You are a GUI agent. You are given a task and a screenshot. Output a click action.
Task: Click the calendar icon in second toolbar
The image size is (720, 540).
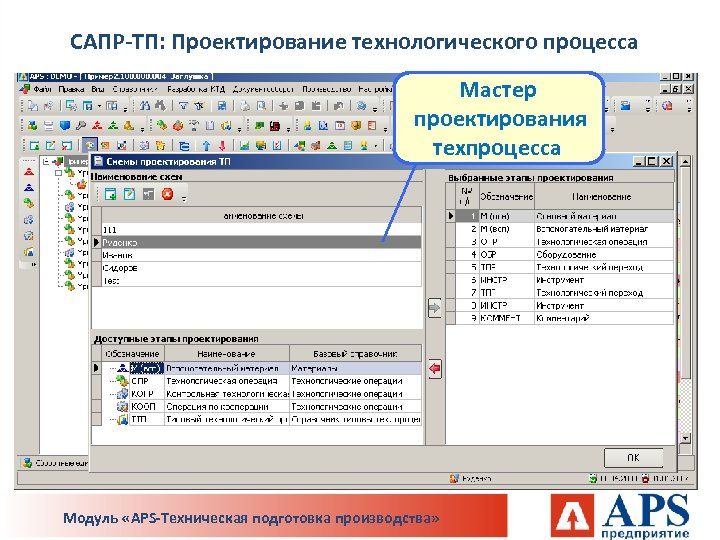[x=340, y=125]
